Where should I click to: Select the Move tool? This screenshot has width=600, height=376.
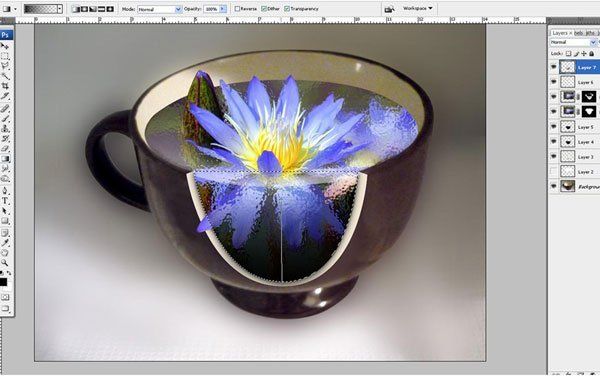tap(5, 46)
